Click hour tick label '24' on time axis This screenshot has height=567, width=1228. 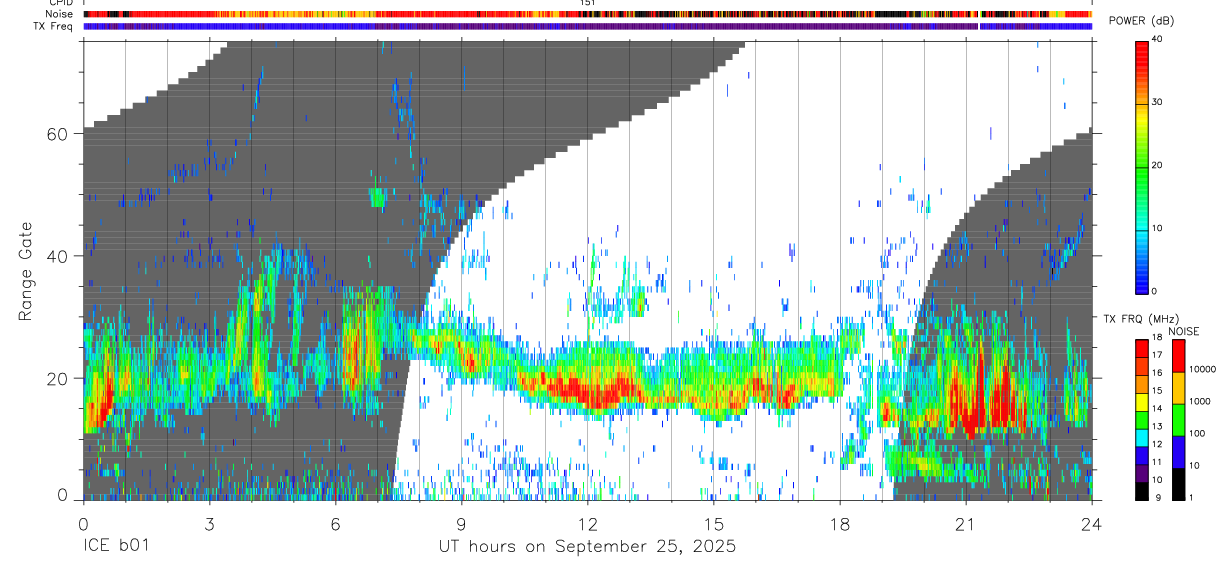(x=1091, y=524)
